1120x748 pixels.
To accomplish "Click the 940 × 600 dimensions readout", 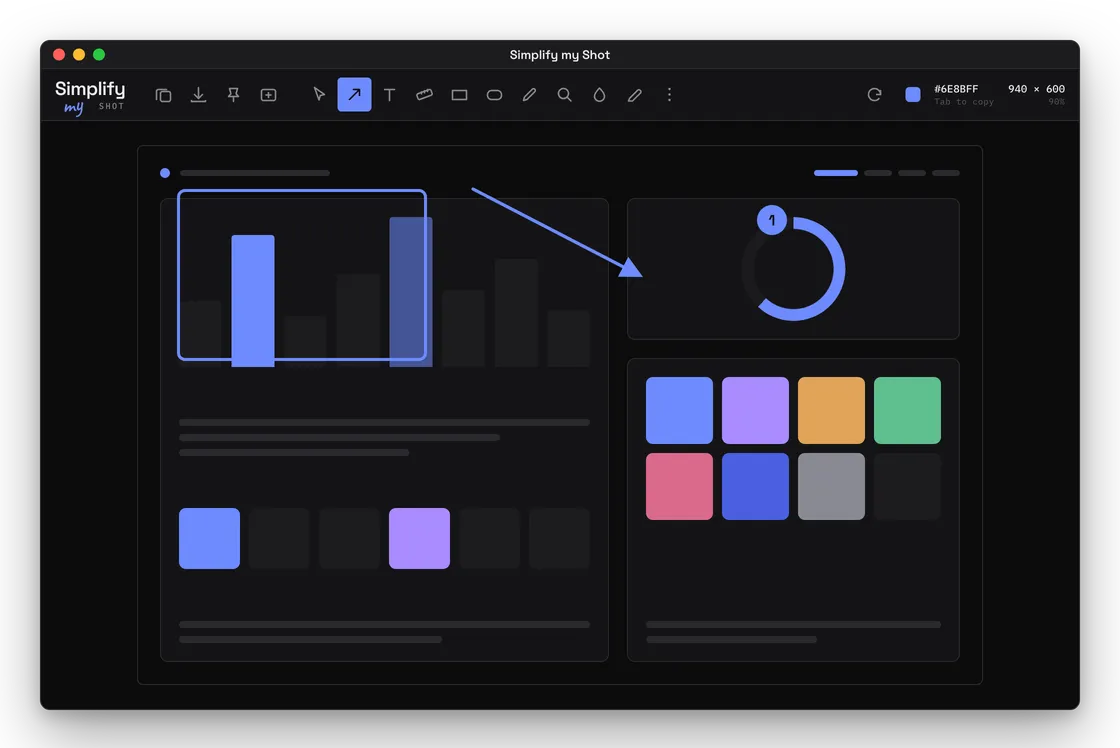I will tap(1036, 89).
